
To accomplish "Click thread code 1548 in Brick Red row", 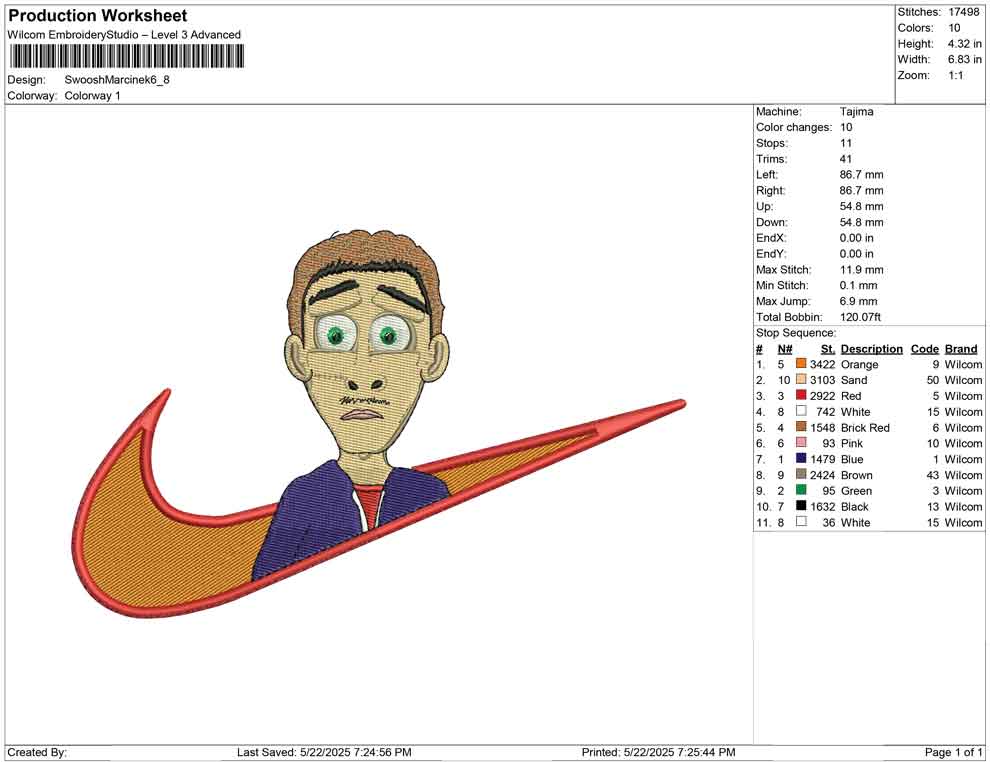I will coord(822,427).
